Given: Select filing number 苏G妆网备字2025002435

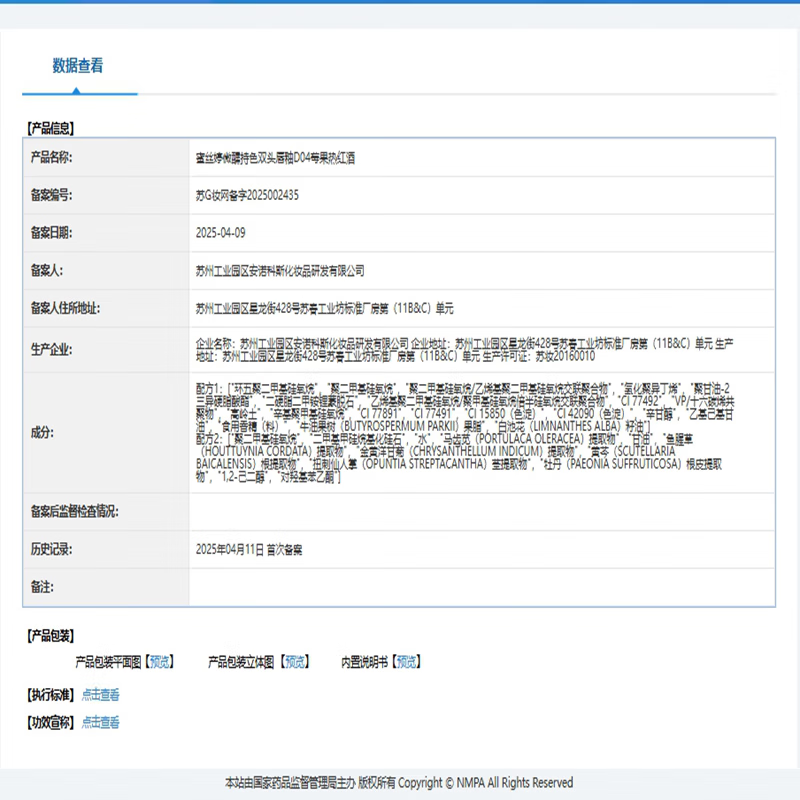Looking at the screenshot, I should point(247,195).
